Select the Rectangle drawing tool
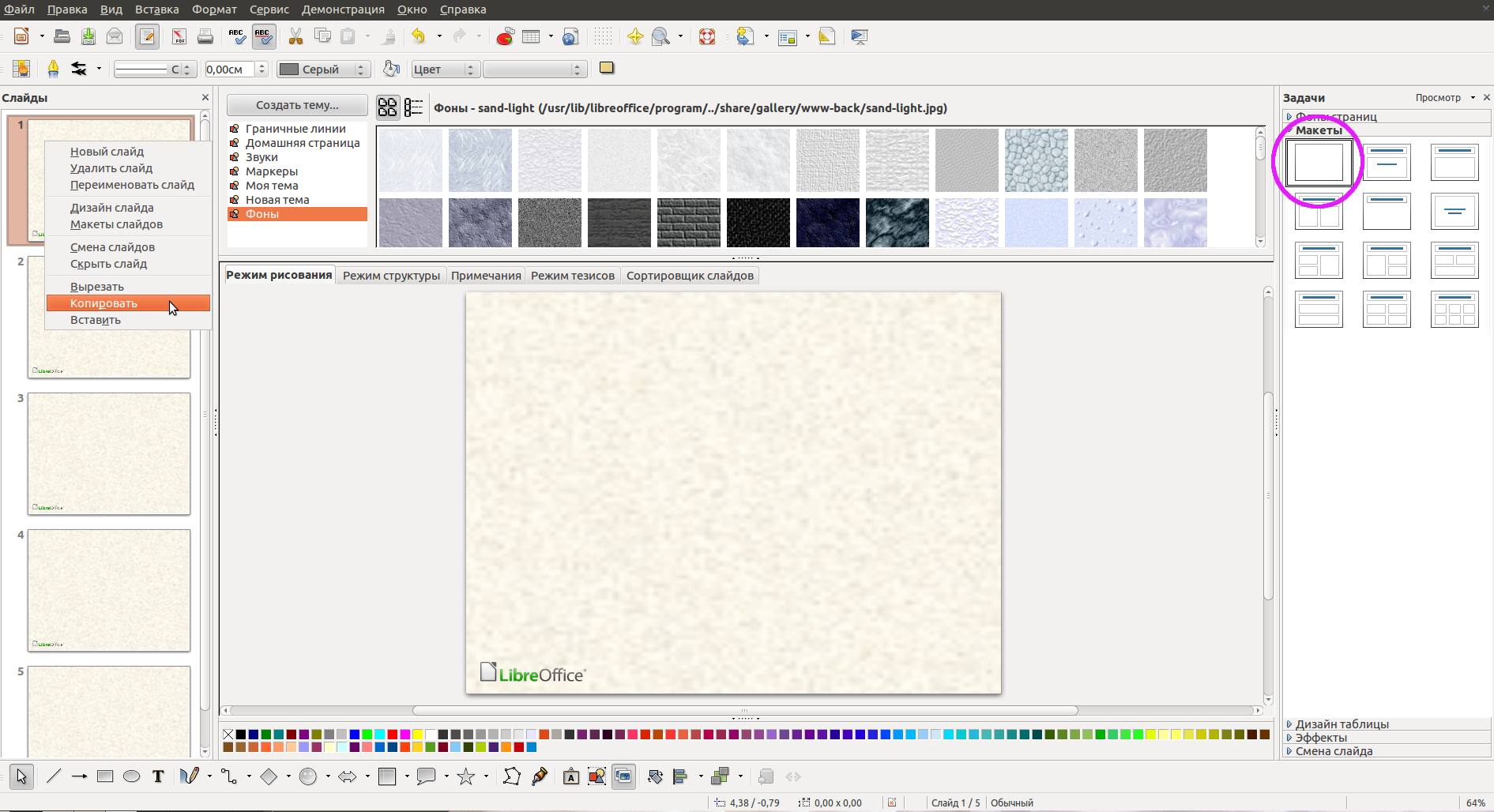Image resolution: width=1494 pixels, height=812 pixels. point(105,776)
